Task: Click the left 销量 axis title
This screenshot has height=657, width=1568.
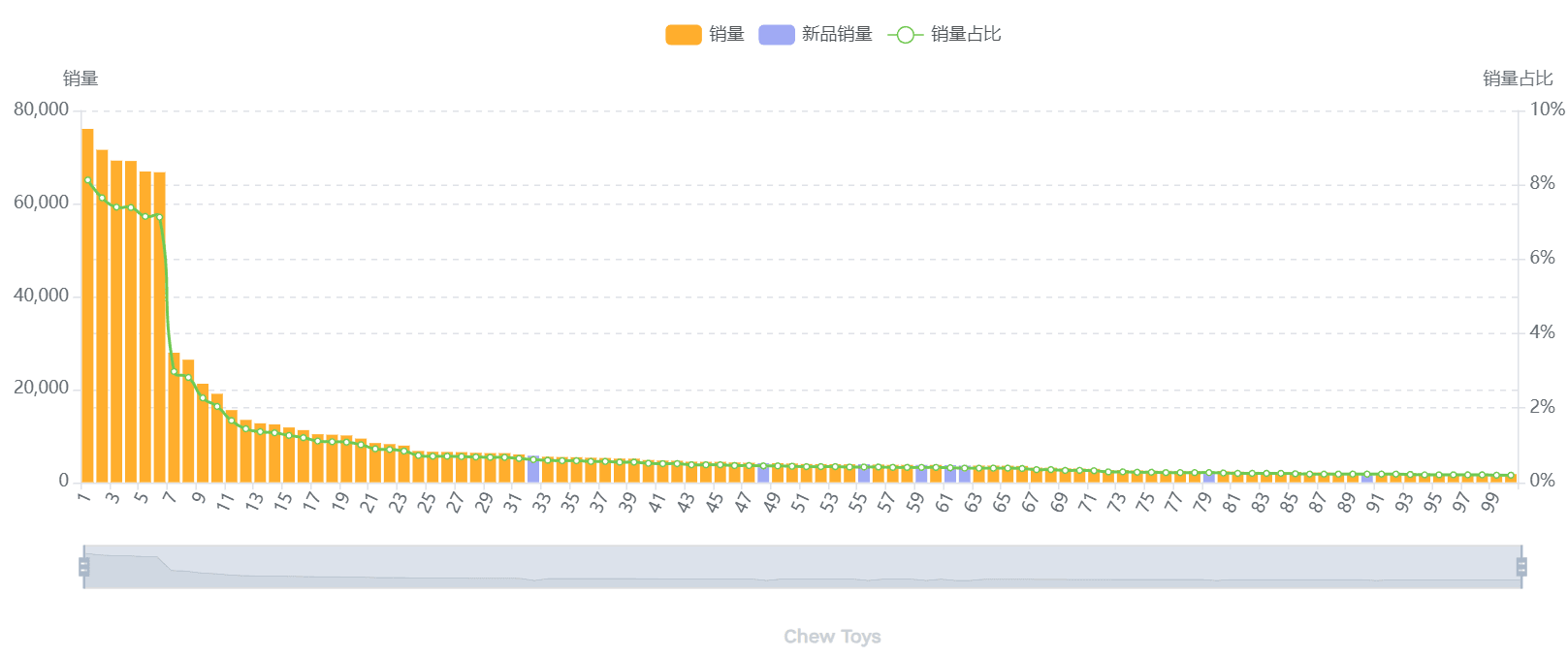Action: (80, 78)
